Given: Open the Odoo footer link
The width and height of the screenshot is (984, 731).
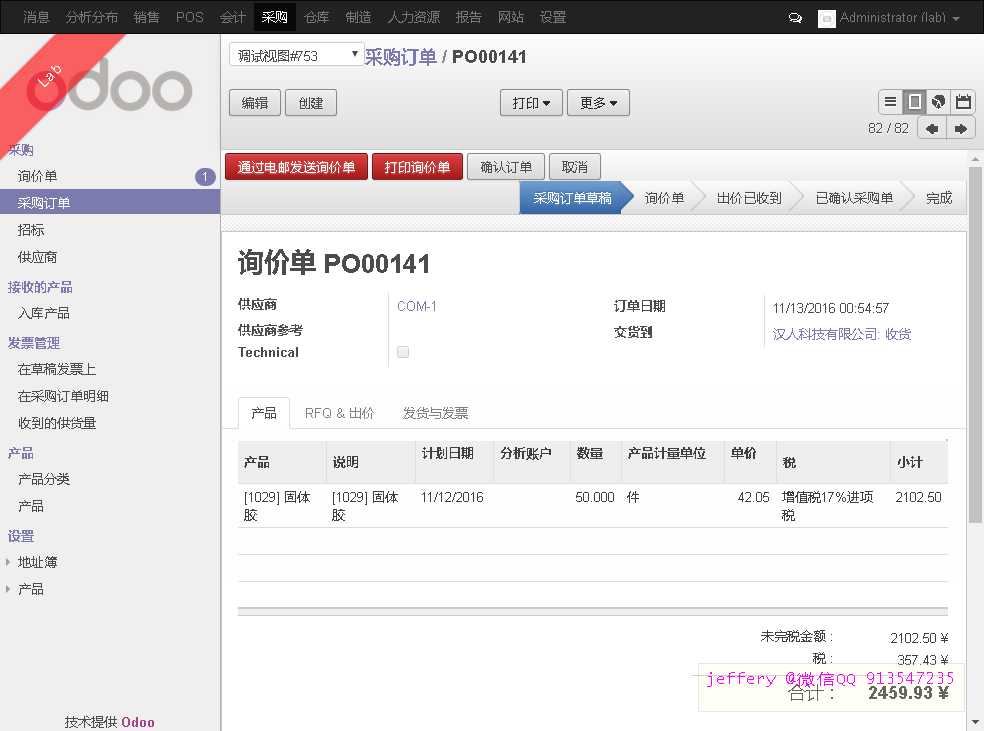Looking at the screenshot, I should tap(137, 722).
